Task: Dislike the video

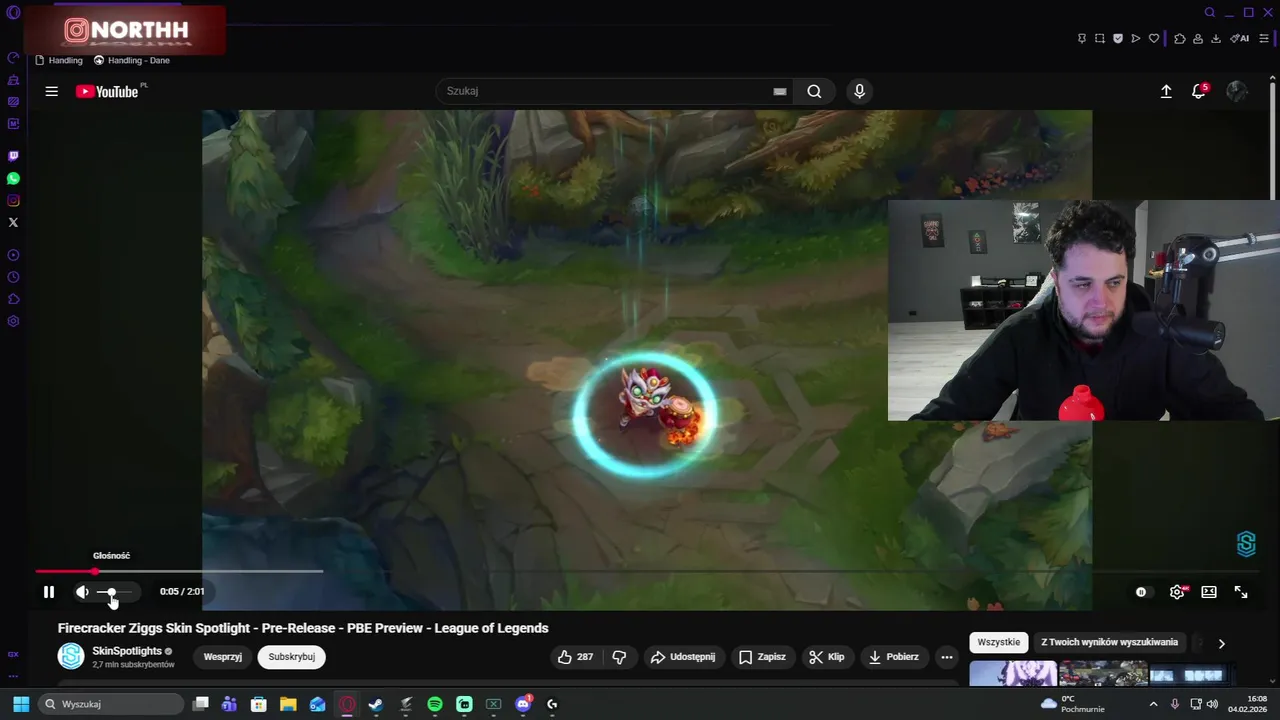Action: click(x=619, y=657)
